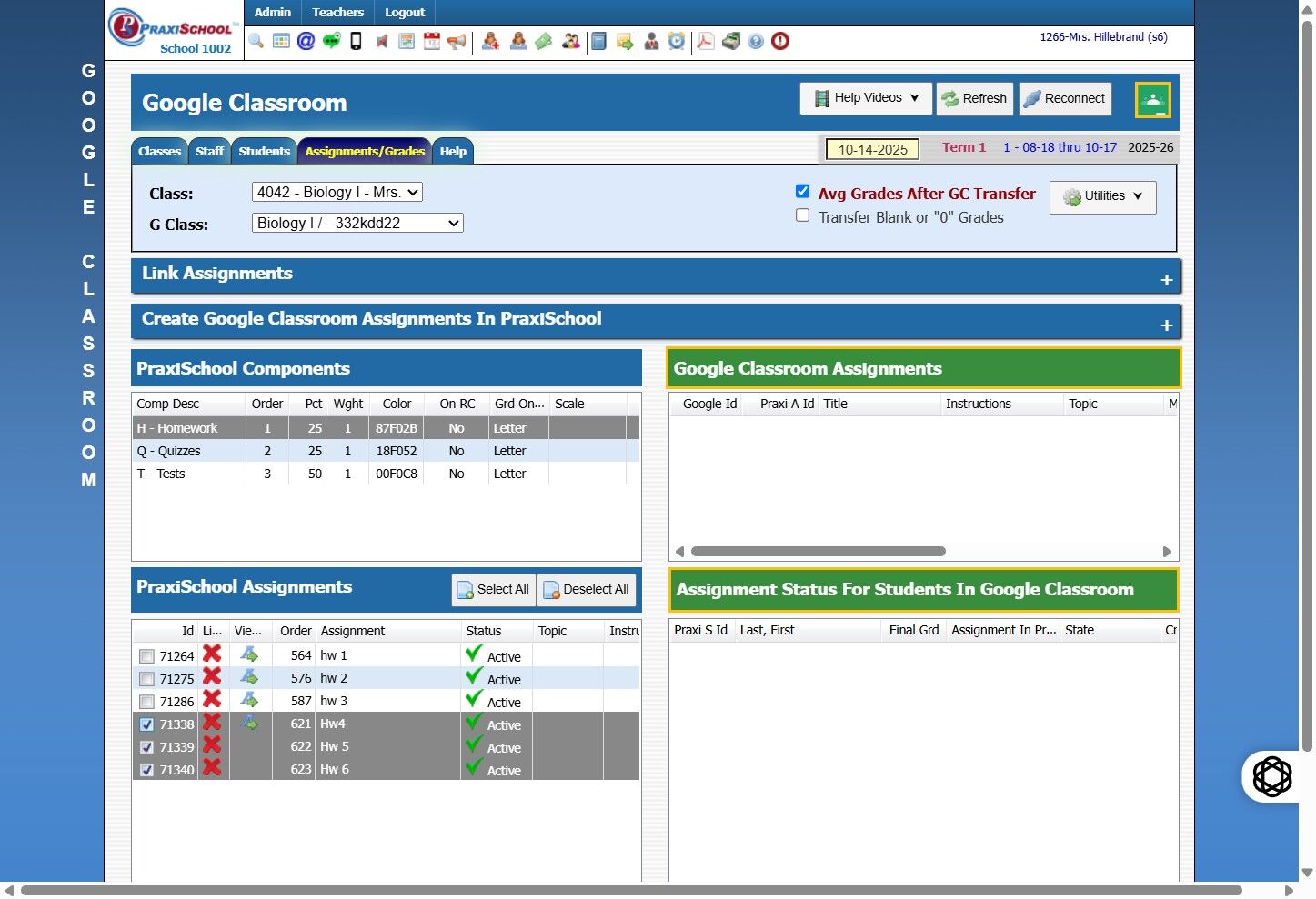Click the red X link icon for 71340
This screenshot has height=899, width=1316.
(x=212, y=767)
